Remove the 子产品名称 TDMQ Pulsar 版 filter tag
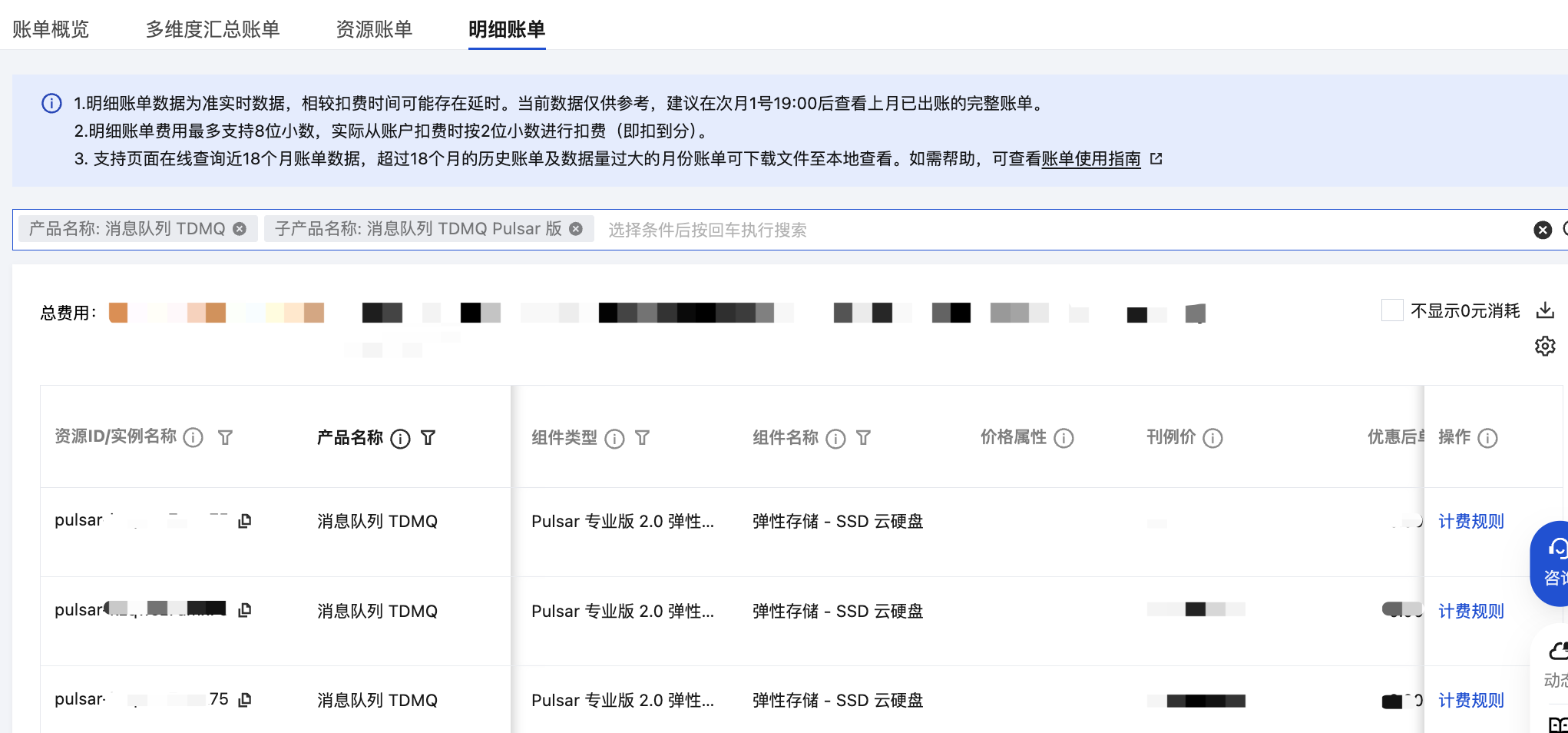The image size is (1568, 733). point(576,229)
